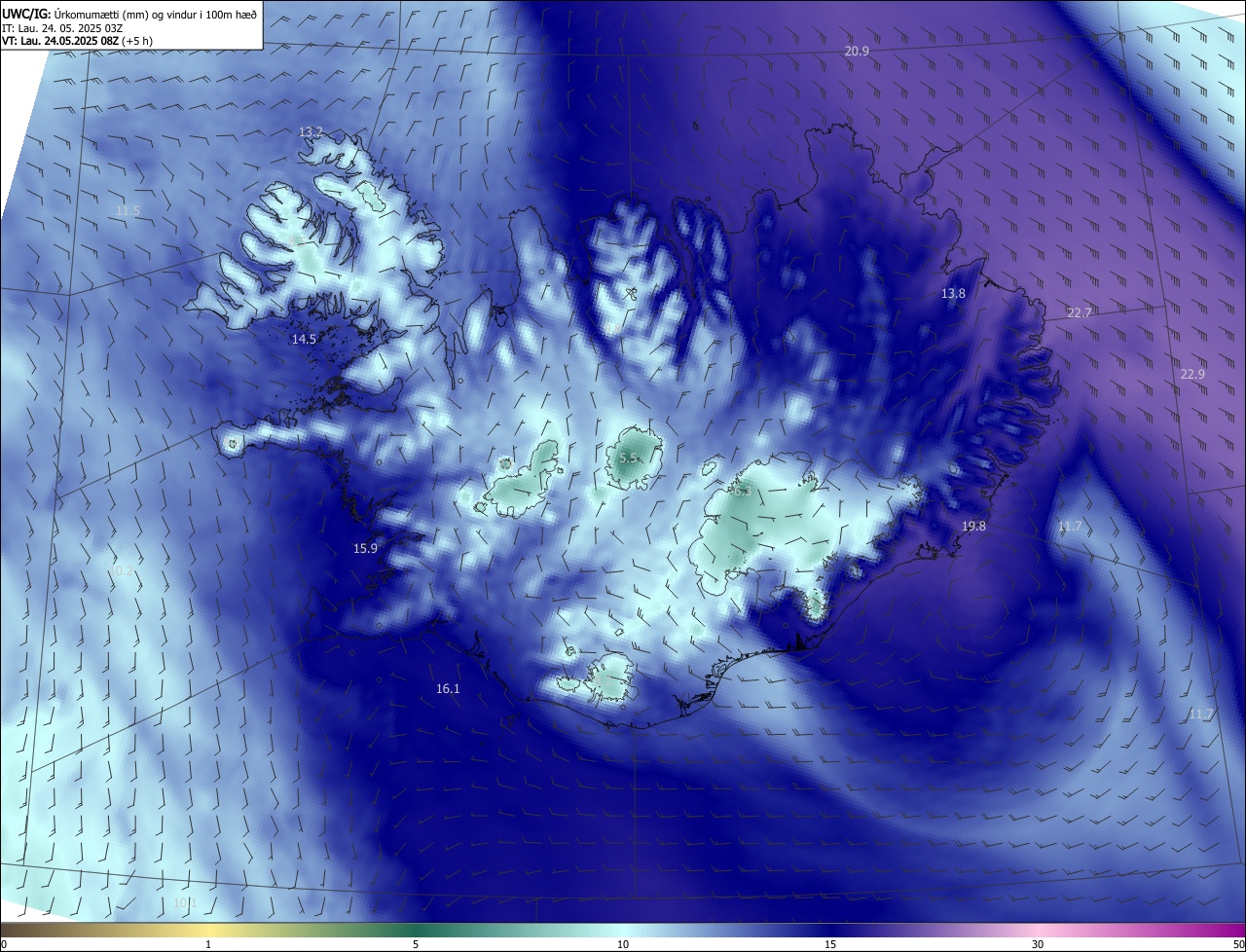The image size is (1246, 952).
Task: Select the 6.3 value on the large glacier
Action: (x=742, y=491)
